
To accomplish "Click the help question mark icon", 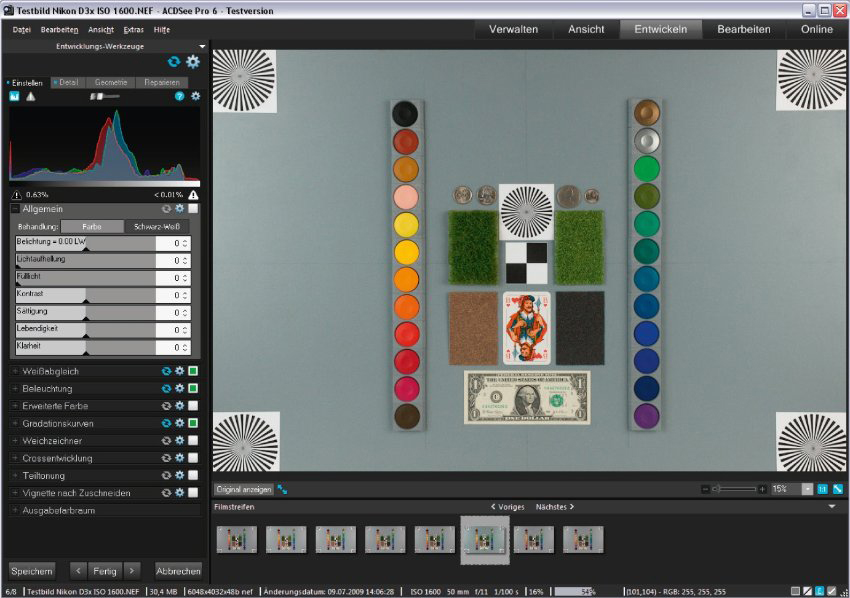I will (180, 97).
